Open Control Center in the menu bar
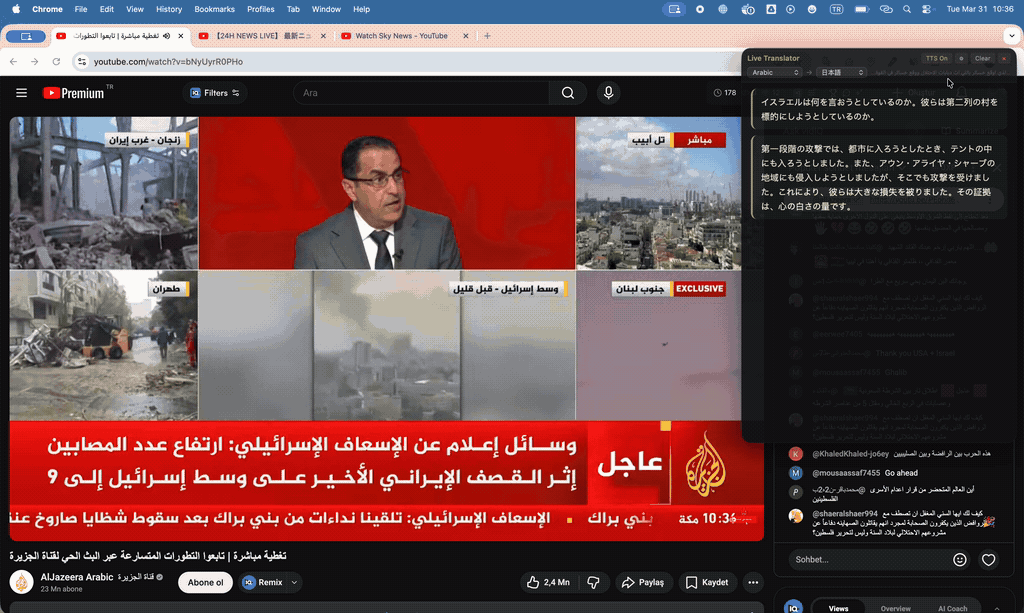This screenshot has height=613, width=1024. point(926,9)
